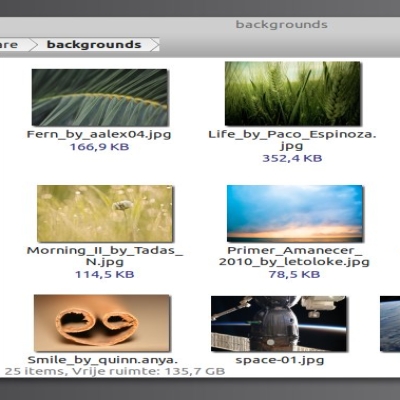
Task: Select the space-01 spacecraft thumbnail
Action: point(279,323)
